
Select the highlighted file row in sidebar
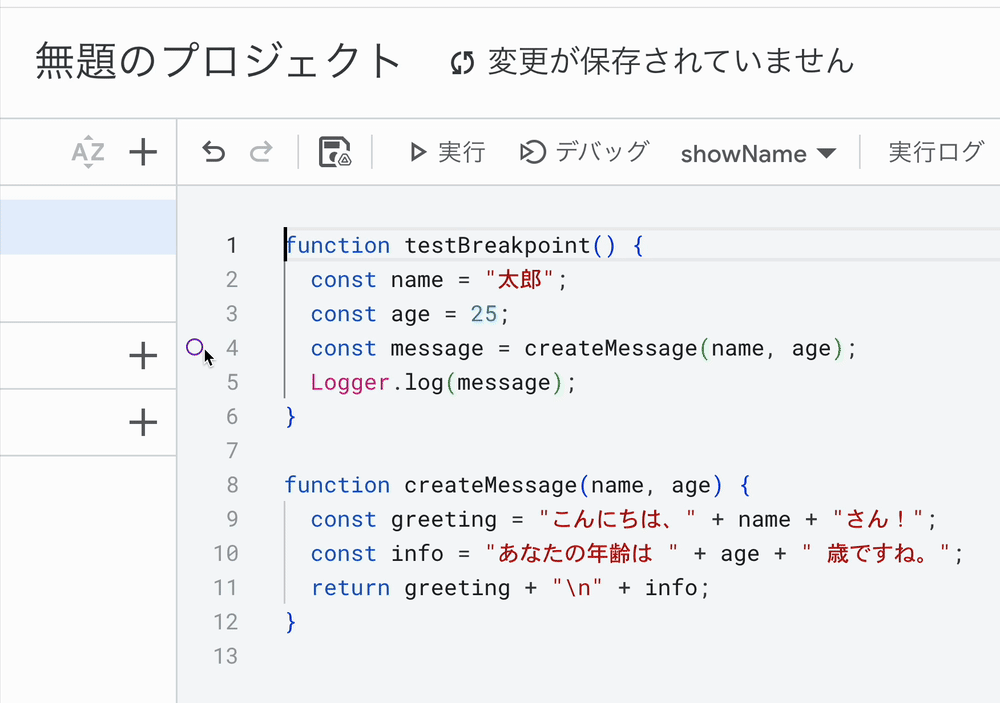point(88,227)
